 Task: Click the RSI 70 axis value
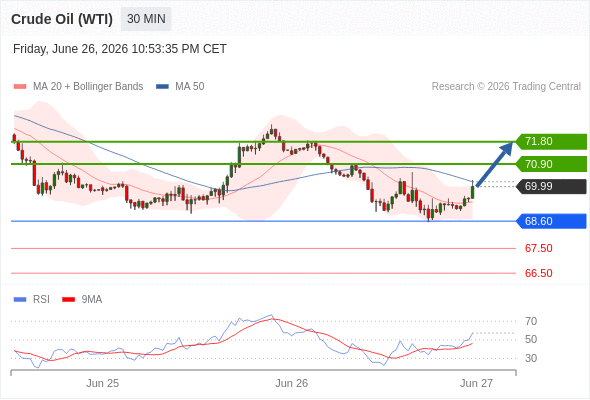point(531,321)
